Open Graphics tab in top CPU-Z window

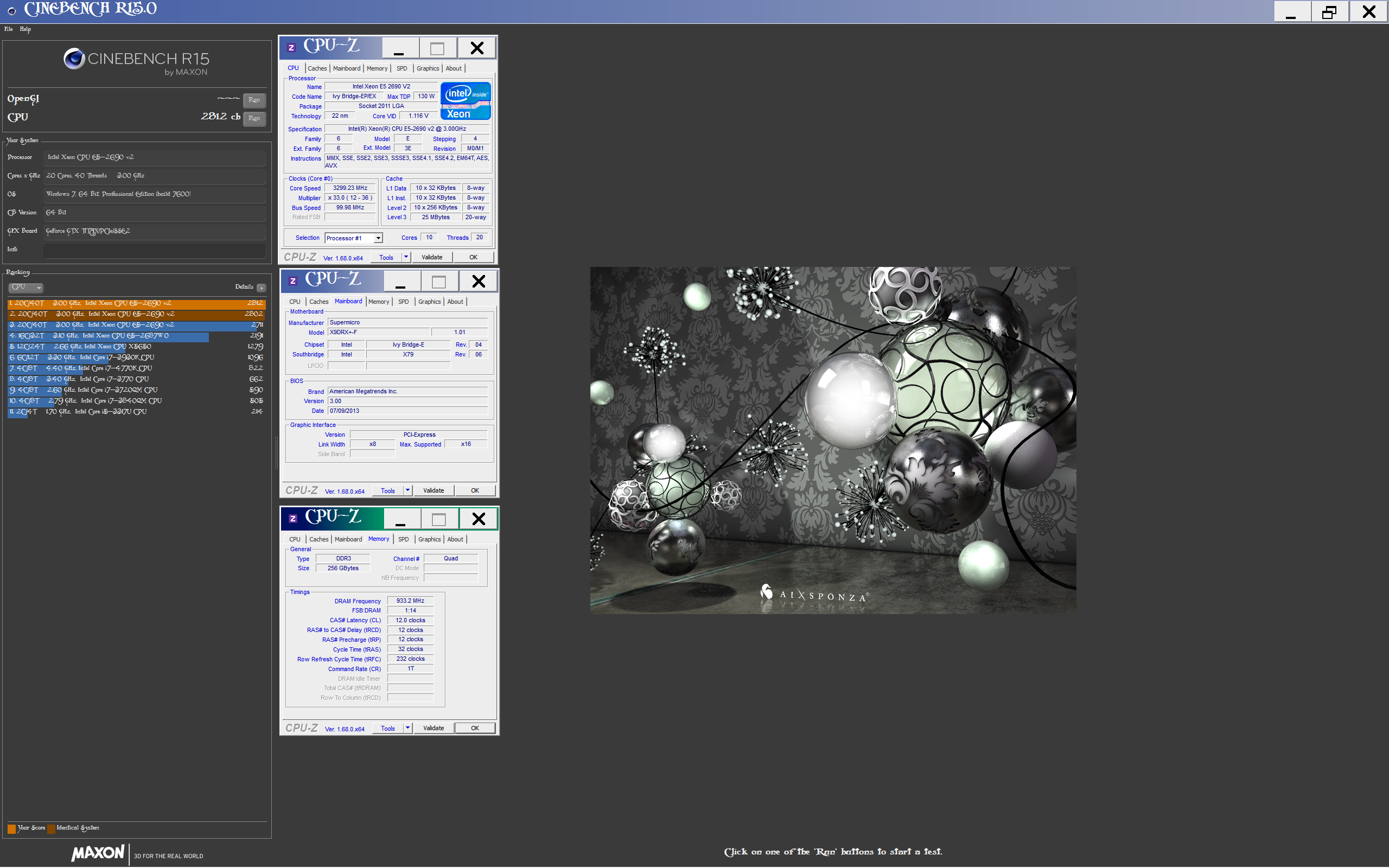pos(428,68)
